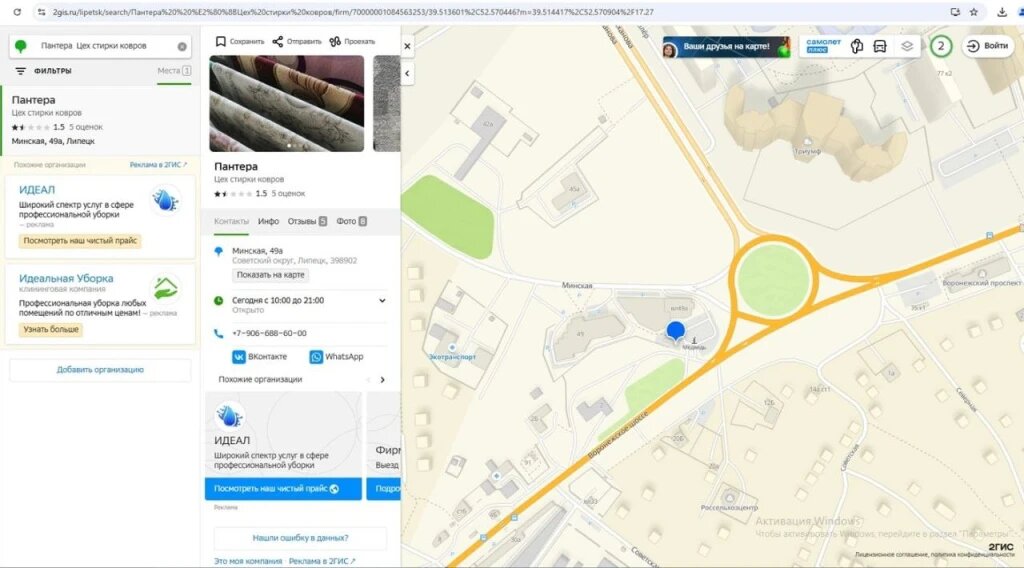The width and height of the screenshot is (1024, 568).
Task: Click the Триумф label on the map
Action: coord(807,151)
